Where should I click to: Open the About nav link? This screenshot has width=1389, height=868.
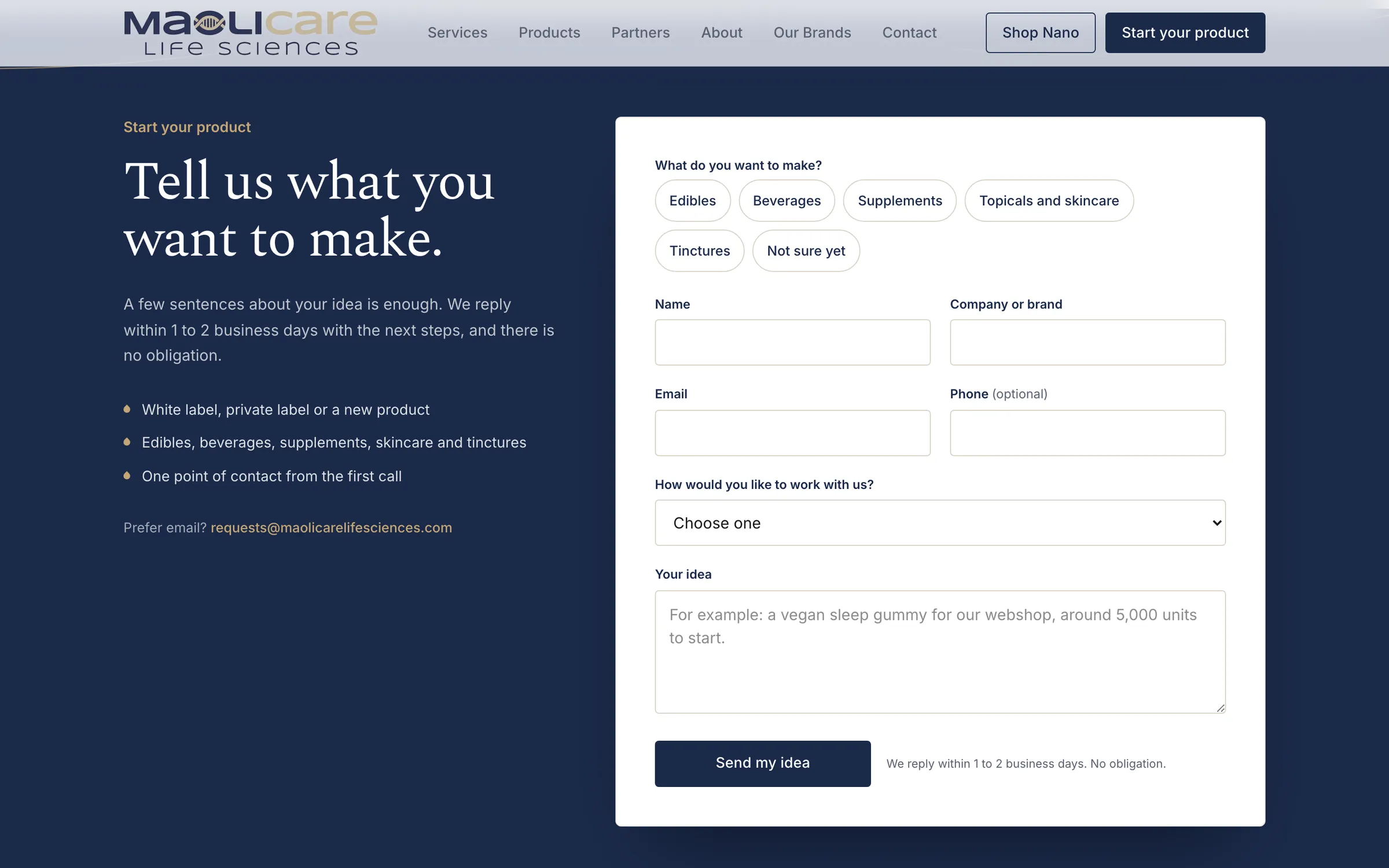722,33
